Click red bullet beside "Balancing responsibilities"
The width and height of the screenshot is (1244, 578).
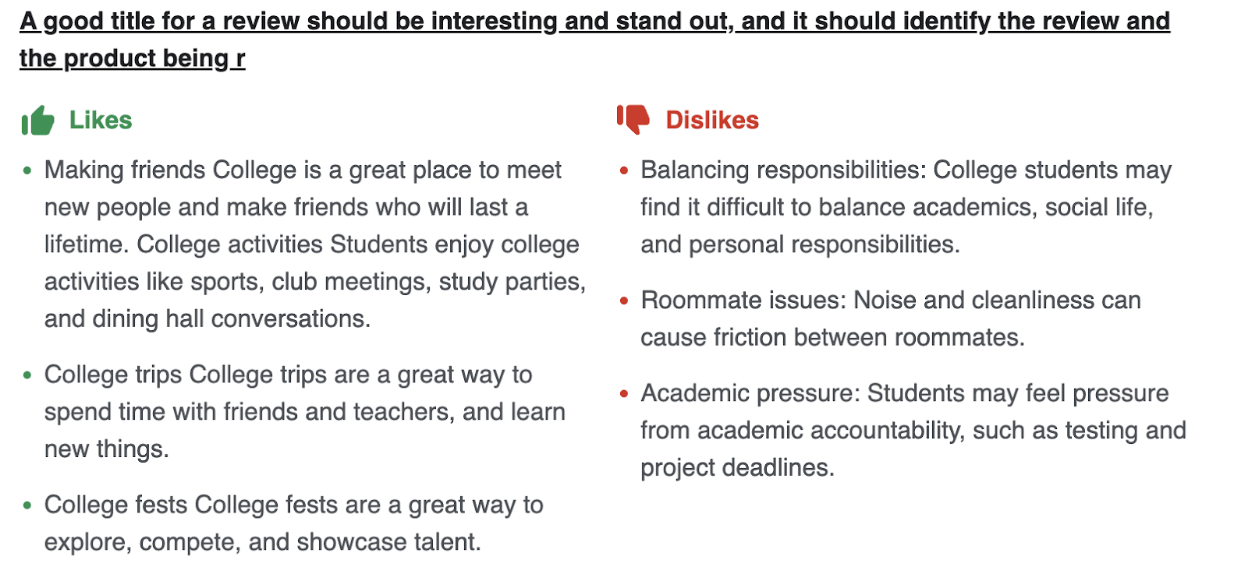(x=624, y=171)
